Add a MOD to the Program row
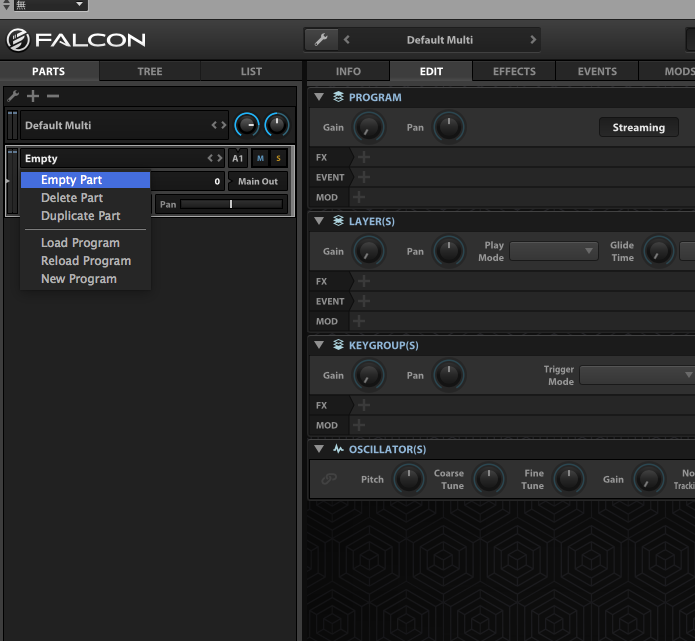 359,197
